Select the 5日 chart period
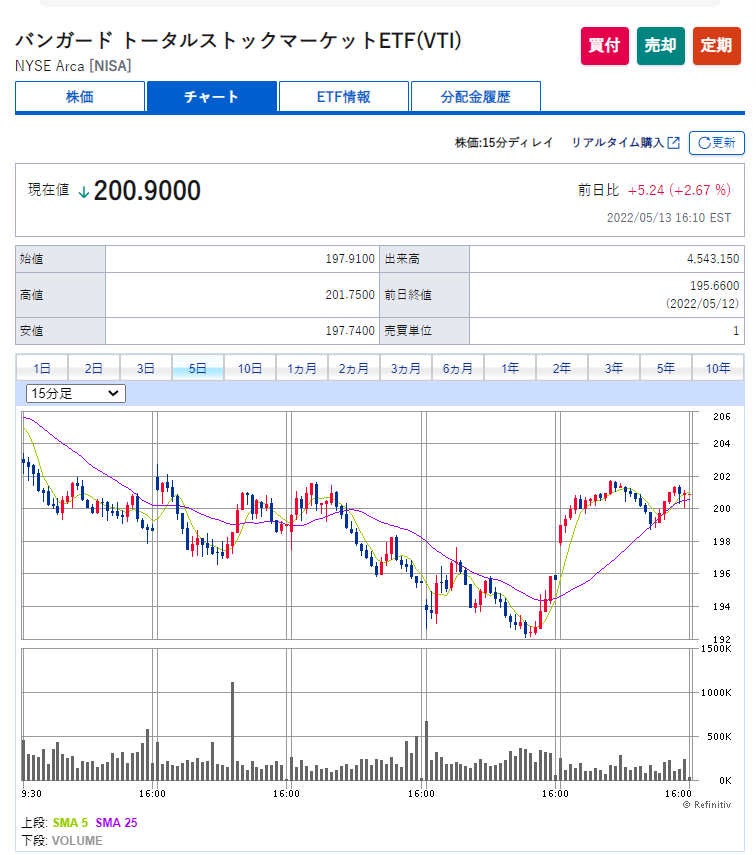This screenshot has width=756, height=855. point(198,368)
